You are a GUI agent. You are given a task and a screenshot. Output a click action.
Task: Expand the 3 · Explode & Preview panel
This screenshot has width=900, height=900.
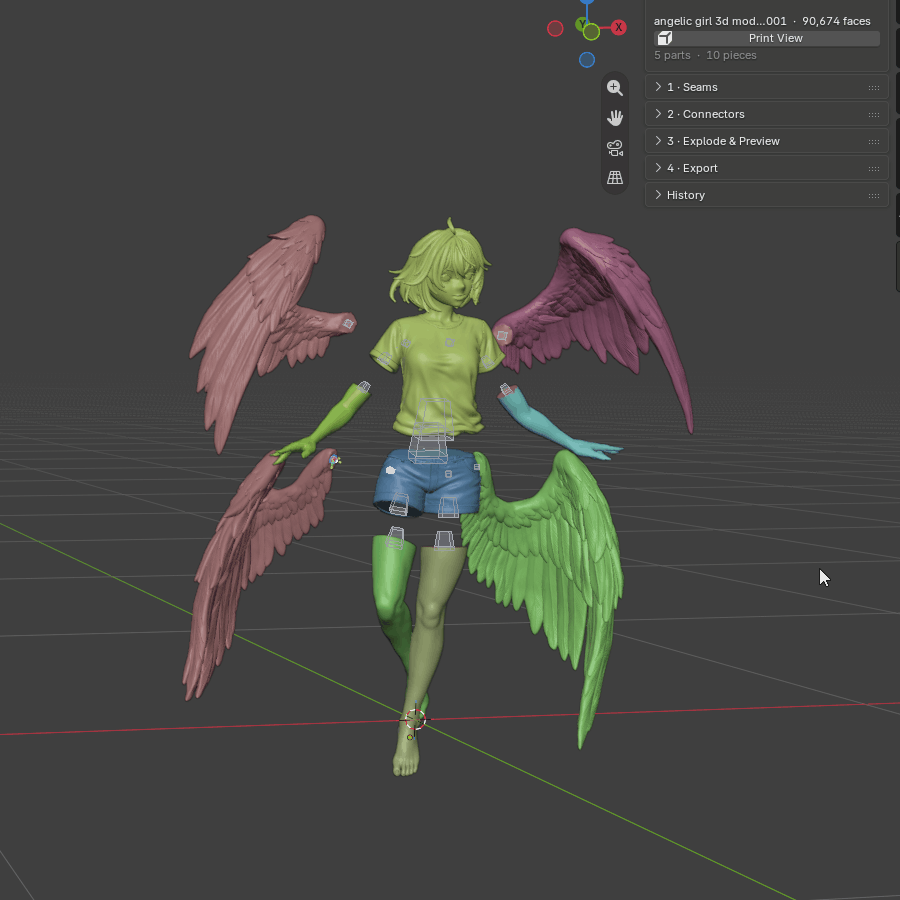pyautogui.click(x=767, y=141)
